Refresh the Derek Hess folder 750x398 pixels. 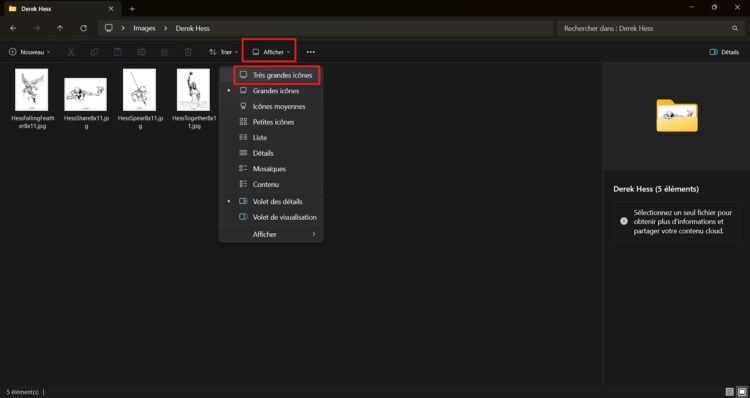[x=83, y=28]
